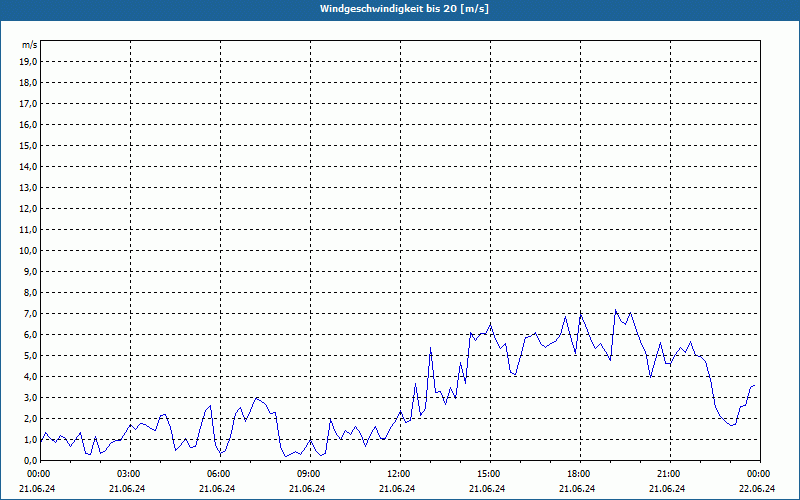Click the chart title 'Windgeschwindigkeit bis 20 [m/s]'

[x=404, y=9]
